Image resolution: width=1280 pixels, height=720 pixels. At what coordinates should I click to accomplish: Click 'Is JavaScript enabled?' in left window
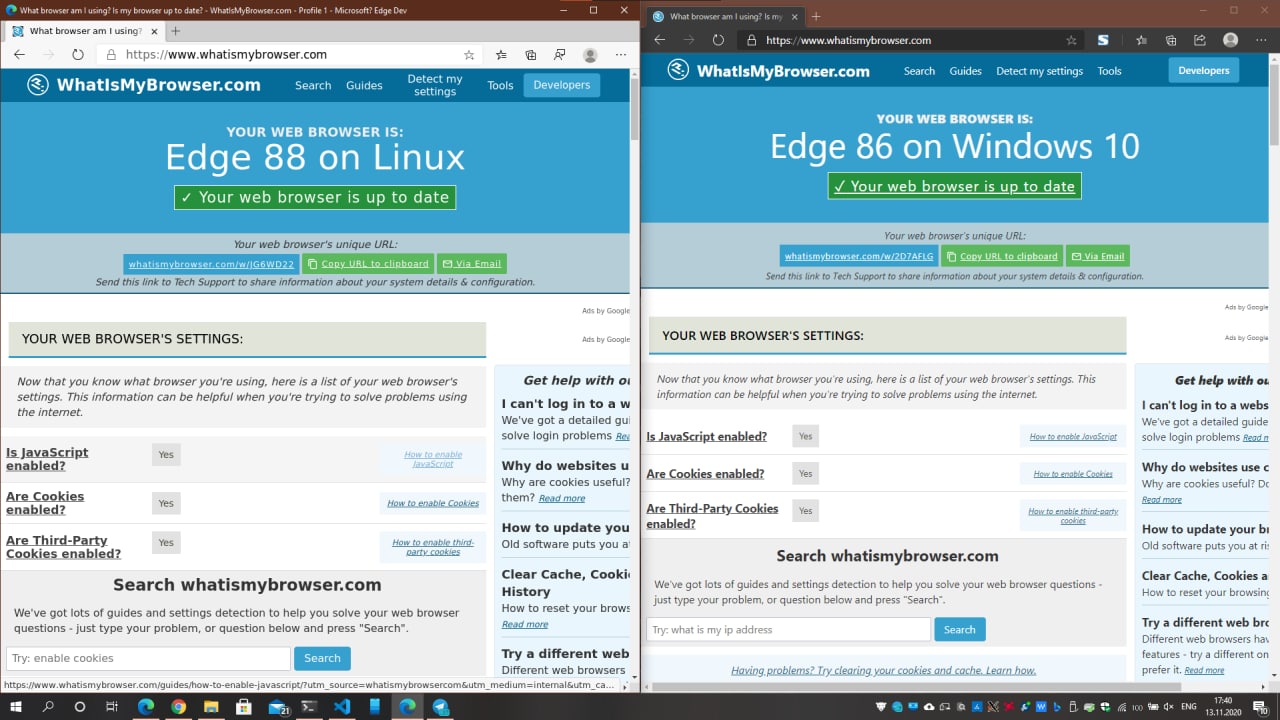coord(47,459)
